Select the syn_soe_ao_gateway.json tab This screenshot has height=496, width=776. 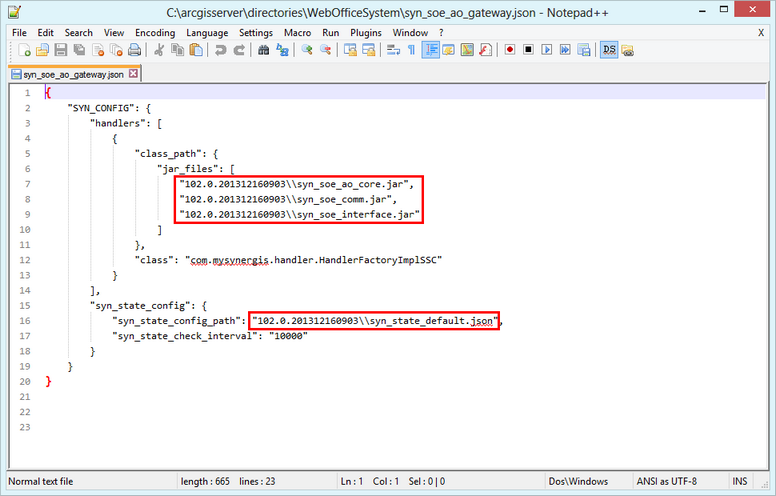coord(73,74)
